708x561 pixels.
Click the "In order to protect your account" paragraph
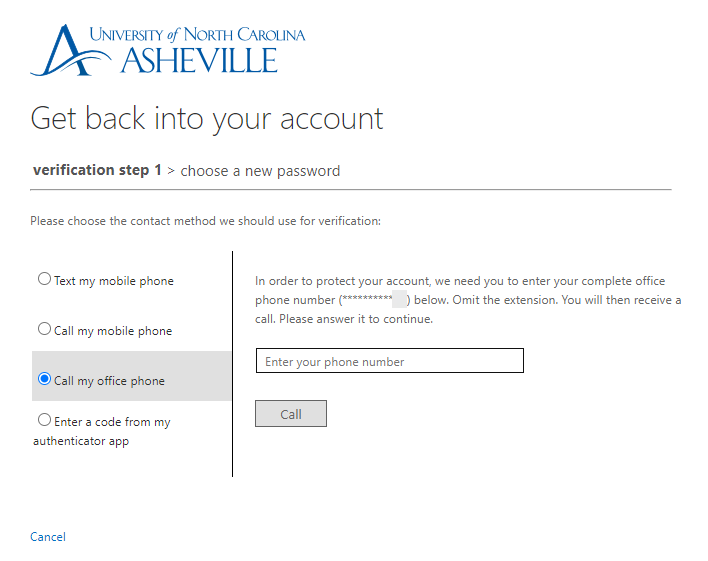point(467,300)
